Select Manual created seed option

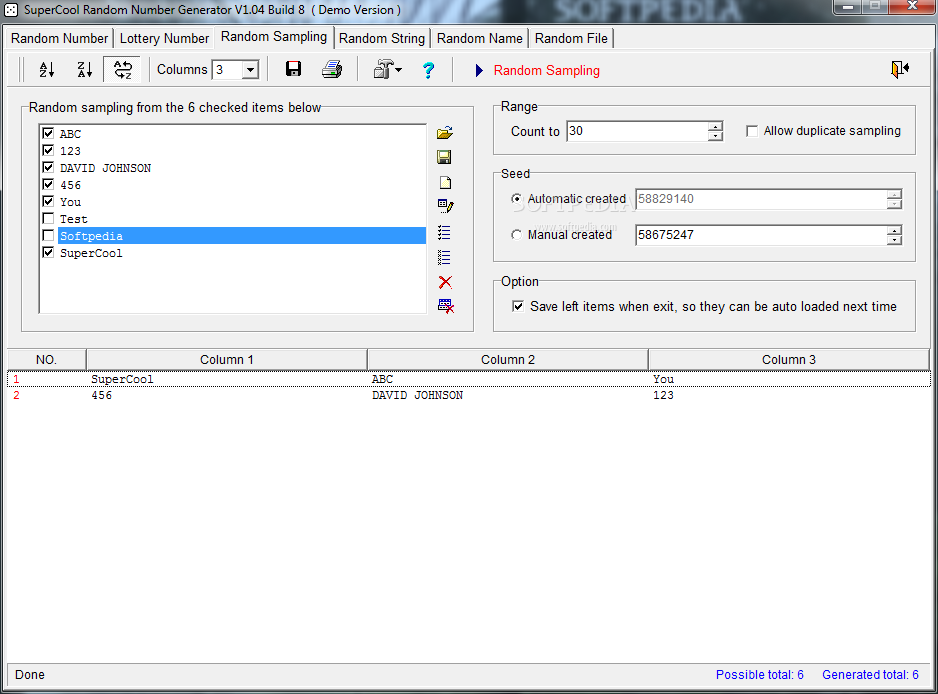pos(516,235)
